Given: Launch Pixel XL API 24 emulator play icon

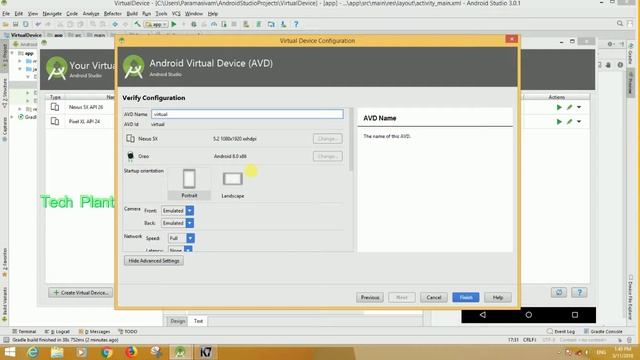Looking at the screenshot, I should click(559, 122).
